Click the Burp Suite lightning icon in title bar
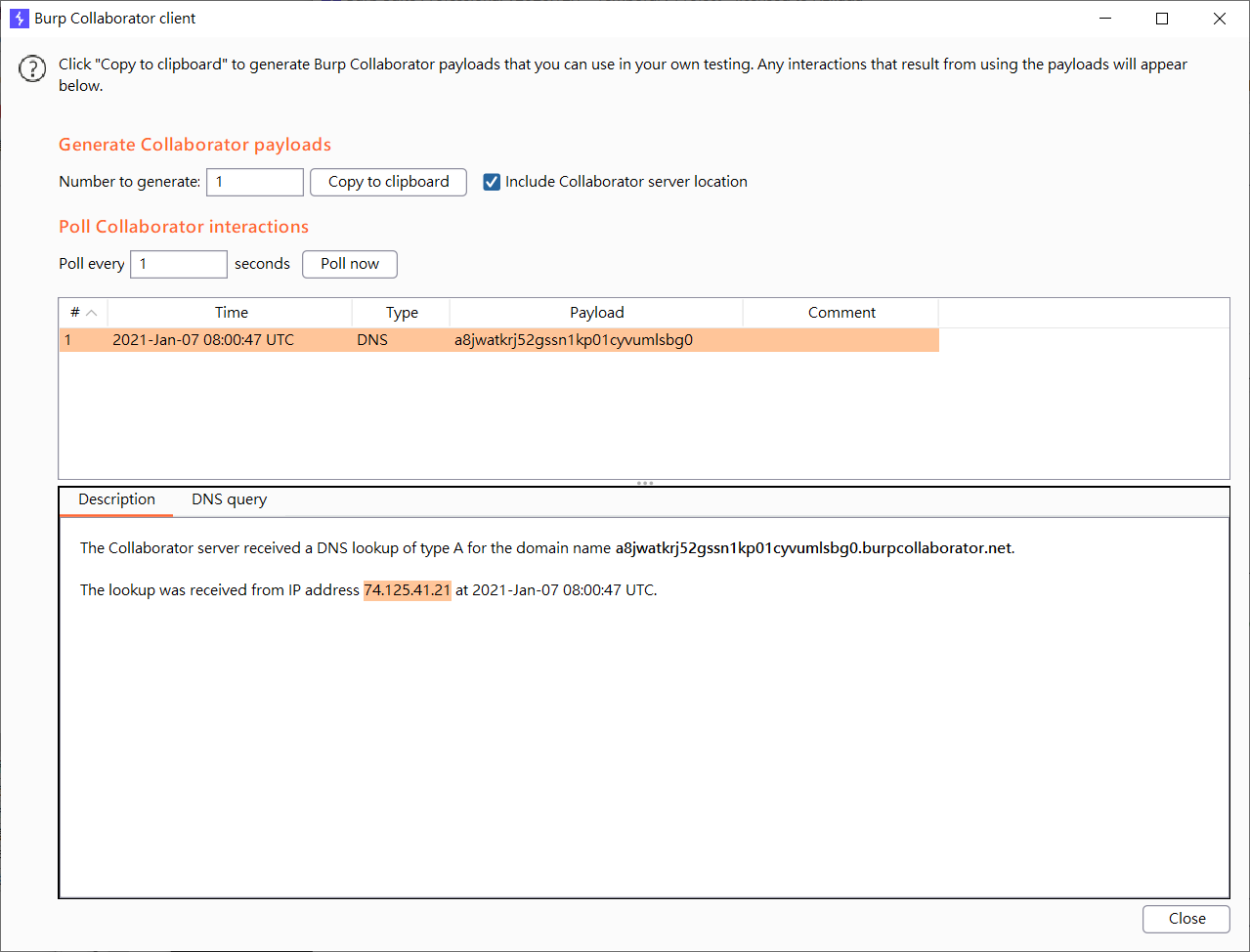Screen dimensions: 1250x952 [19, 19]
